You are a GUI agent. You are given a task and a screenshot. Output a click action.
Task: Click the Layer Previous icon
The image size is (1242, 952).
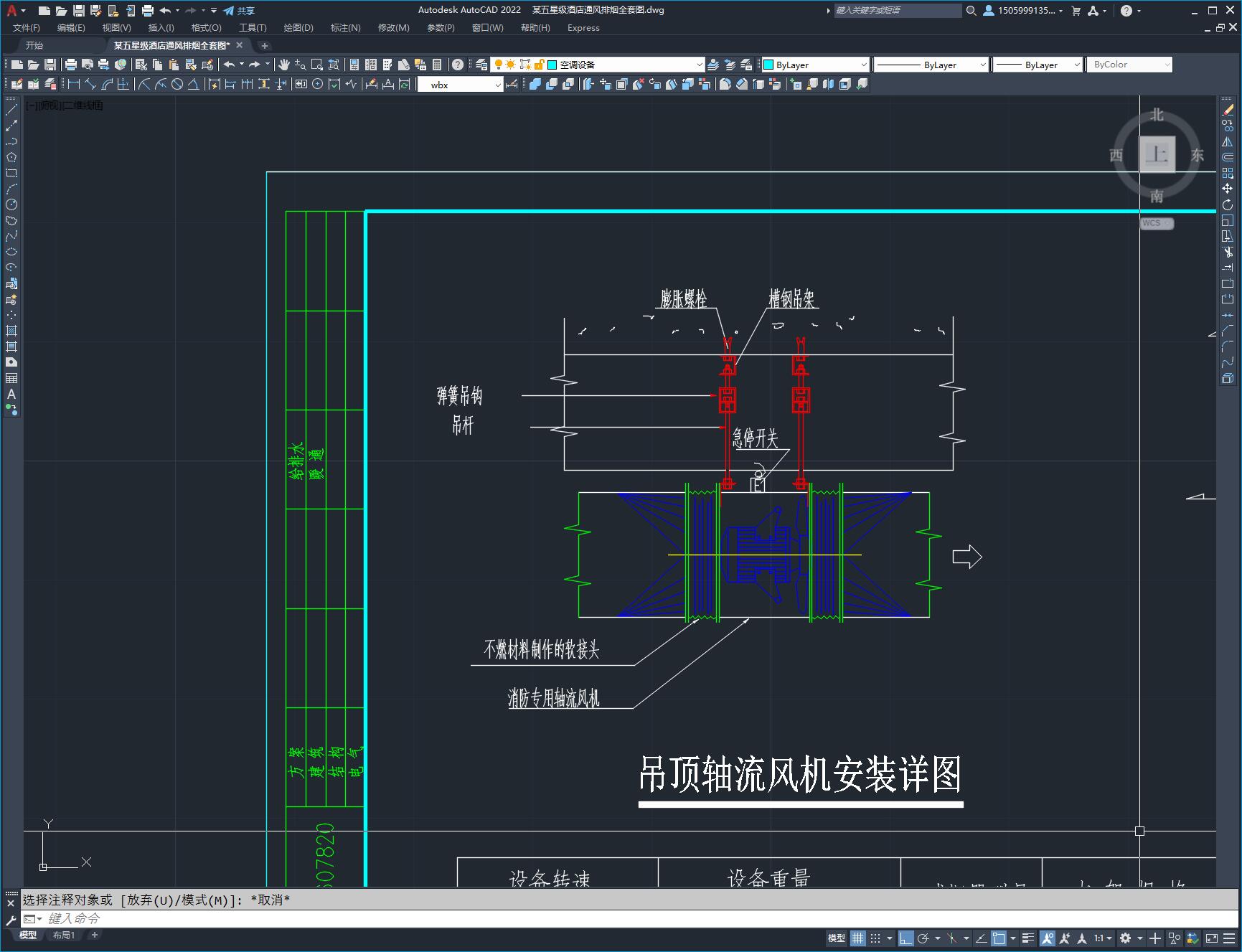[x=730, y=65]
